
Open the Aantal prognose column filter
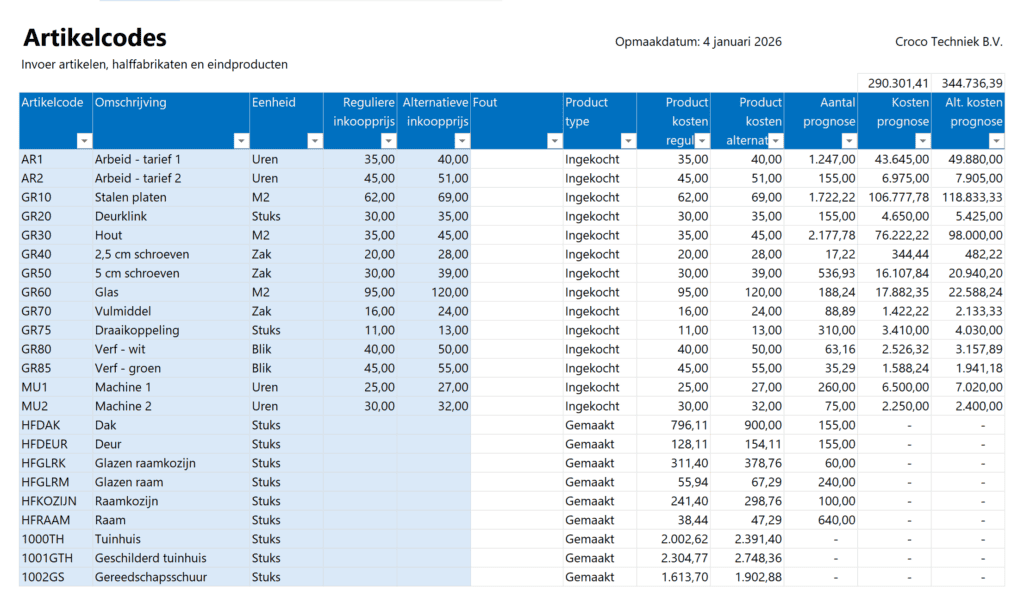click(848, 140)
